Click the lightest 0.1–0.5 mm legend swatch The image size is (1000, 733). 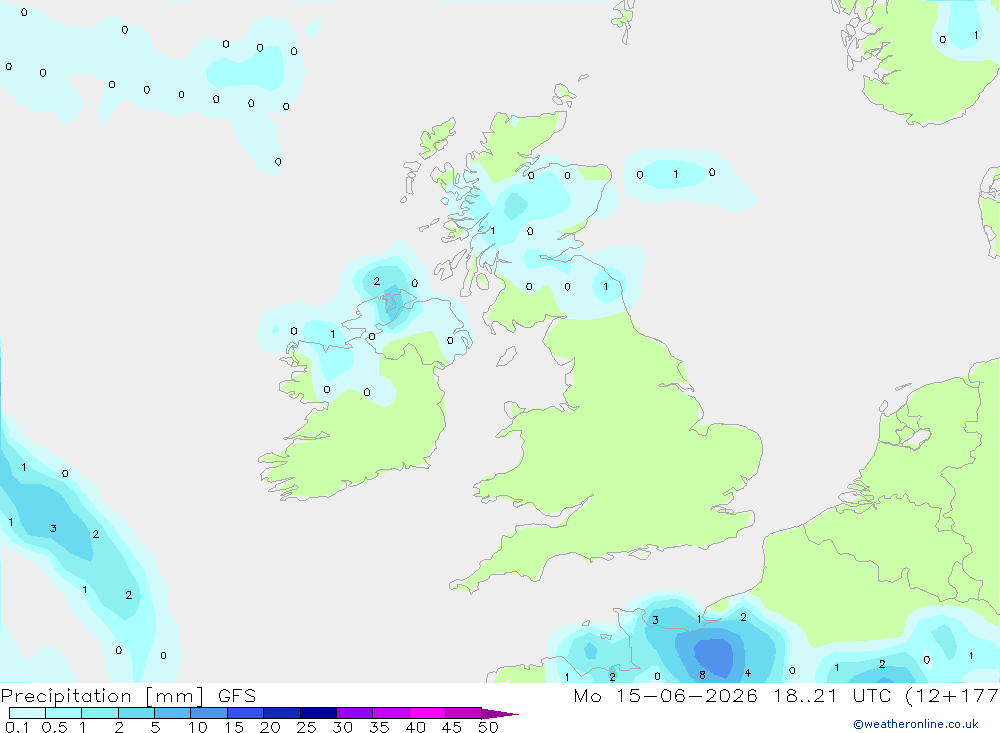pos(27,713)
